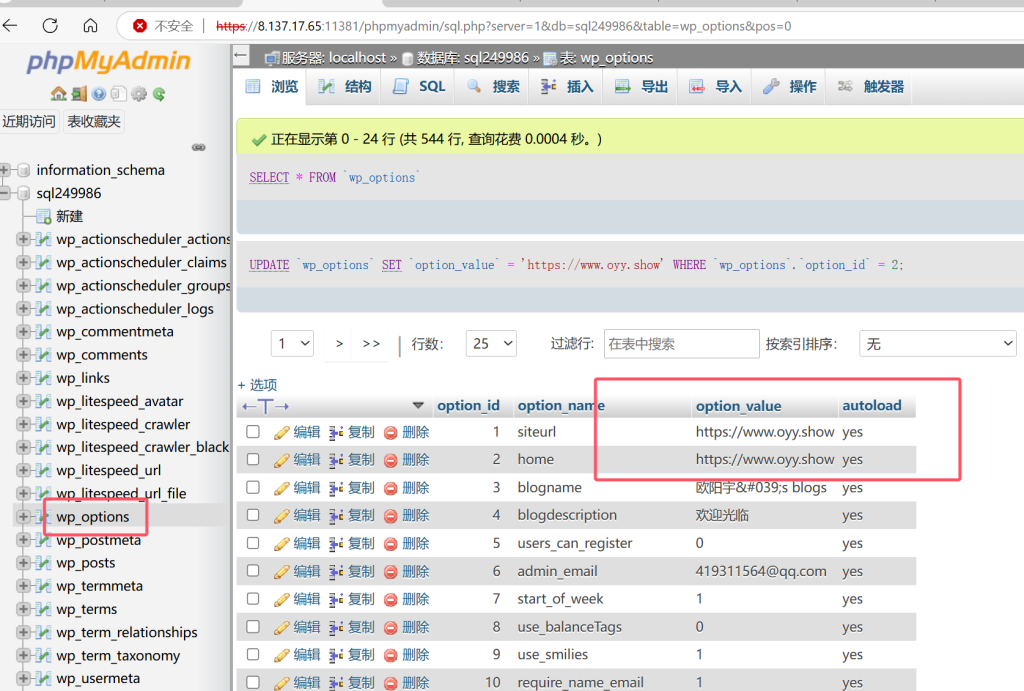This screenshot has width=1024, height=691.
Task: Open the page number dropdown
Action: 293,344
